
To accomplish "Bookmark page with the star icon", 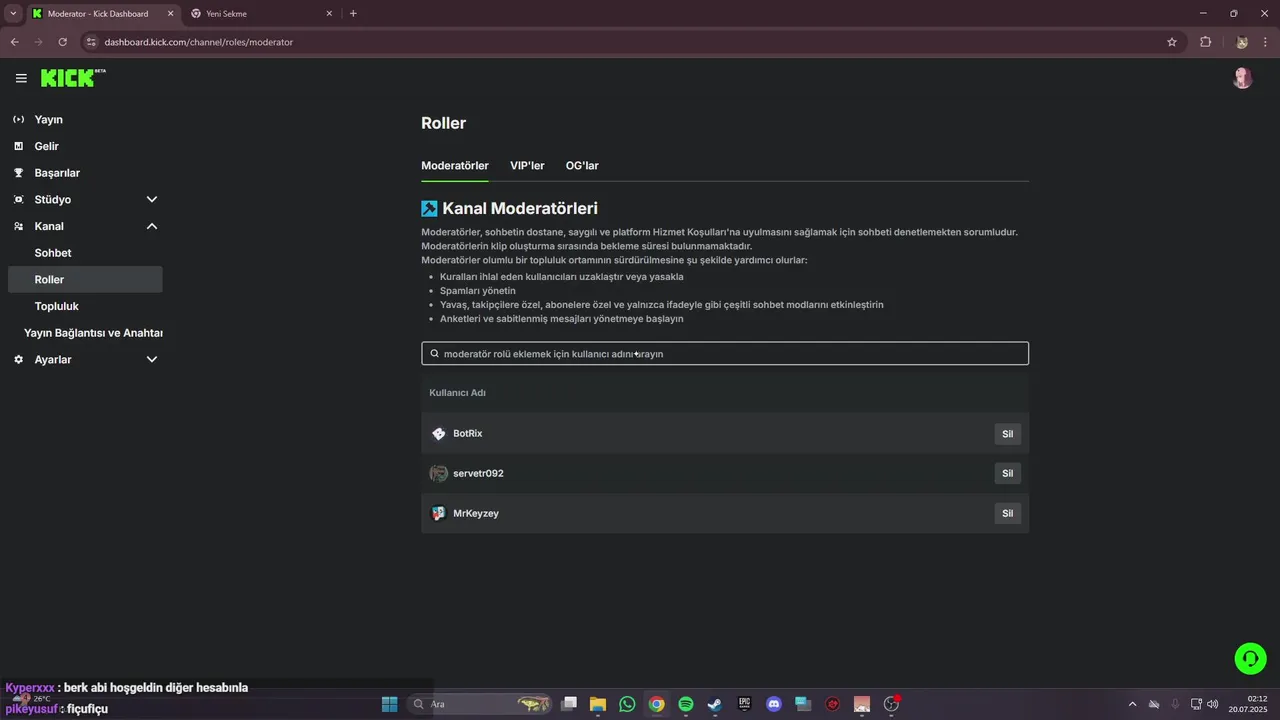I will [x=1172, y=42].
